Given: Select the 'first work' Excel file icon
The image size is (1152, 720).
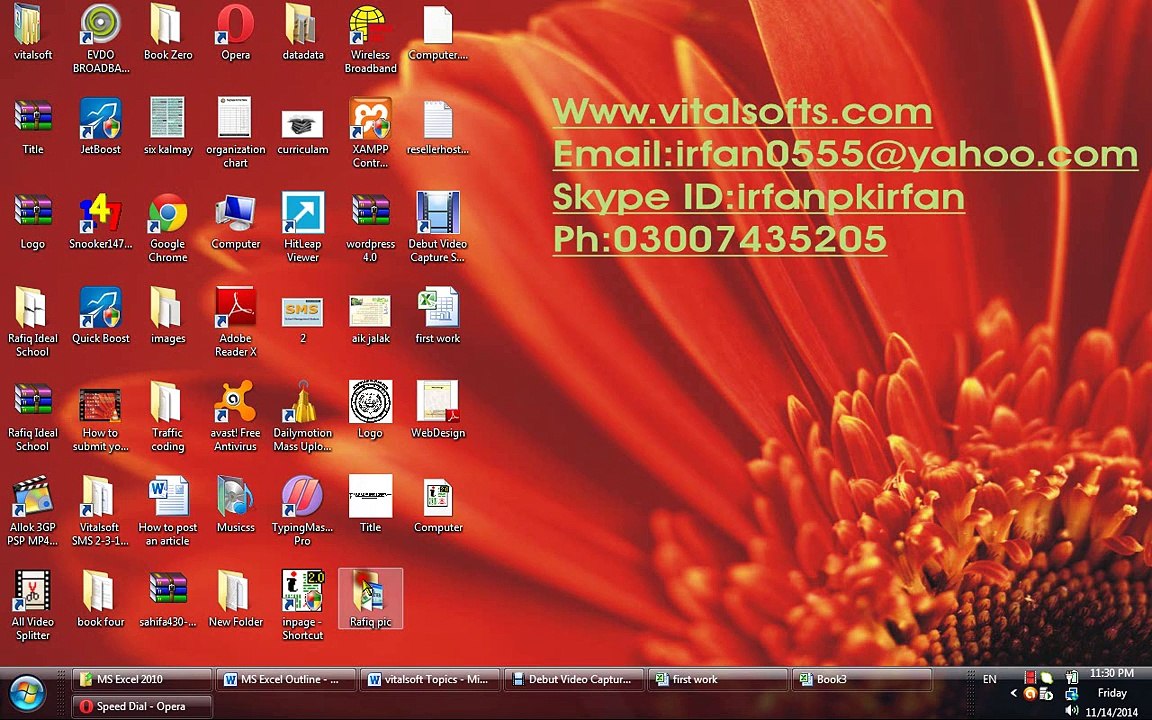Looking at the screenshot, I should (x=438, y=315).
